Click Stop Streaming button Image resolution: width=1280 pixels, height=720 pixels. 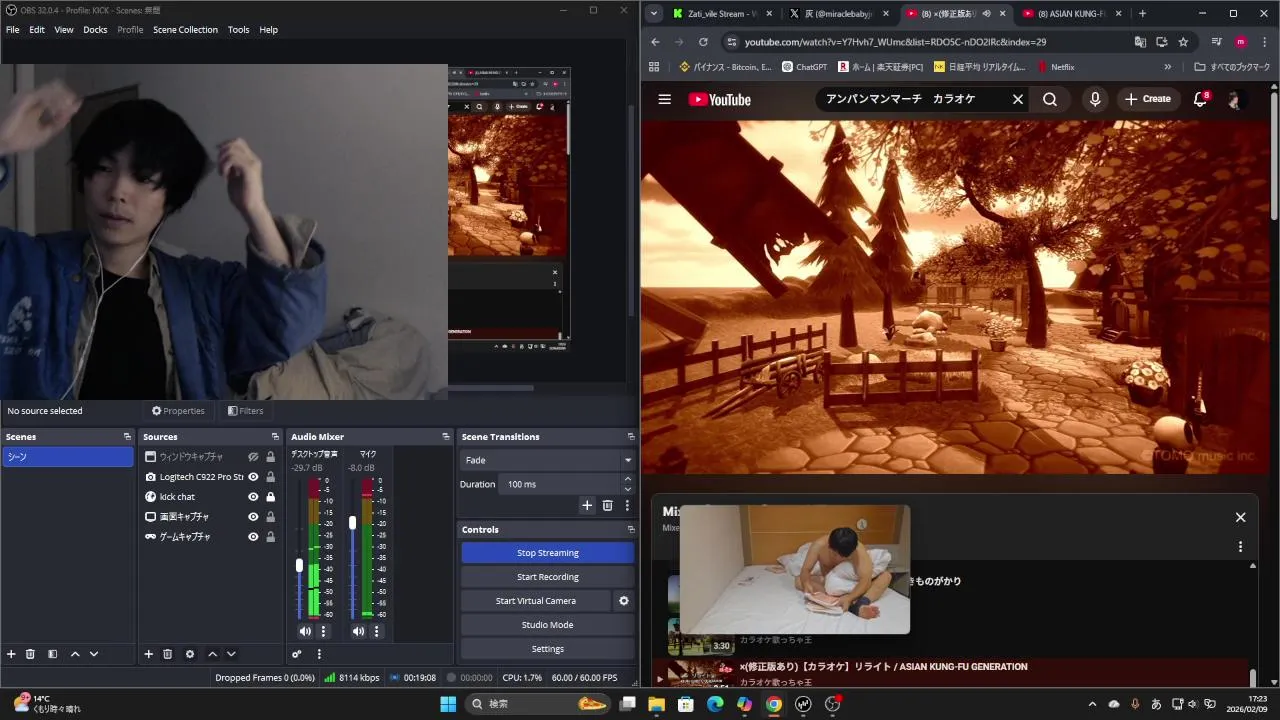tap(547, 553)
